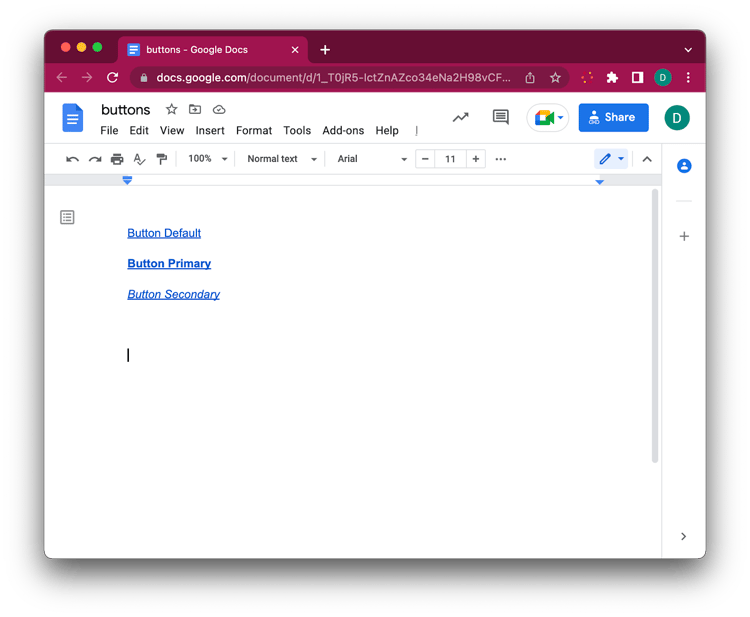
Task: Increase font size with plus button
Action: tap(476, 159)
